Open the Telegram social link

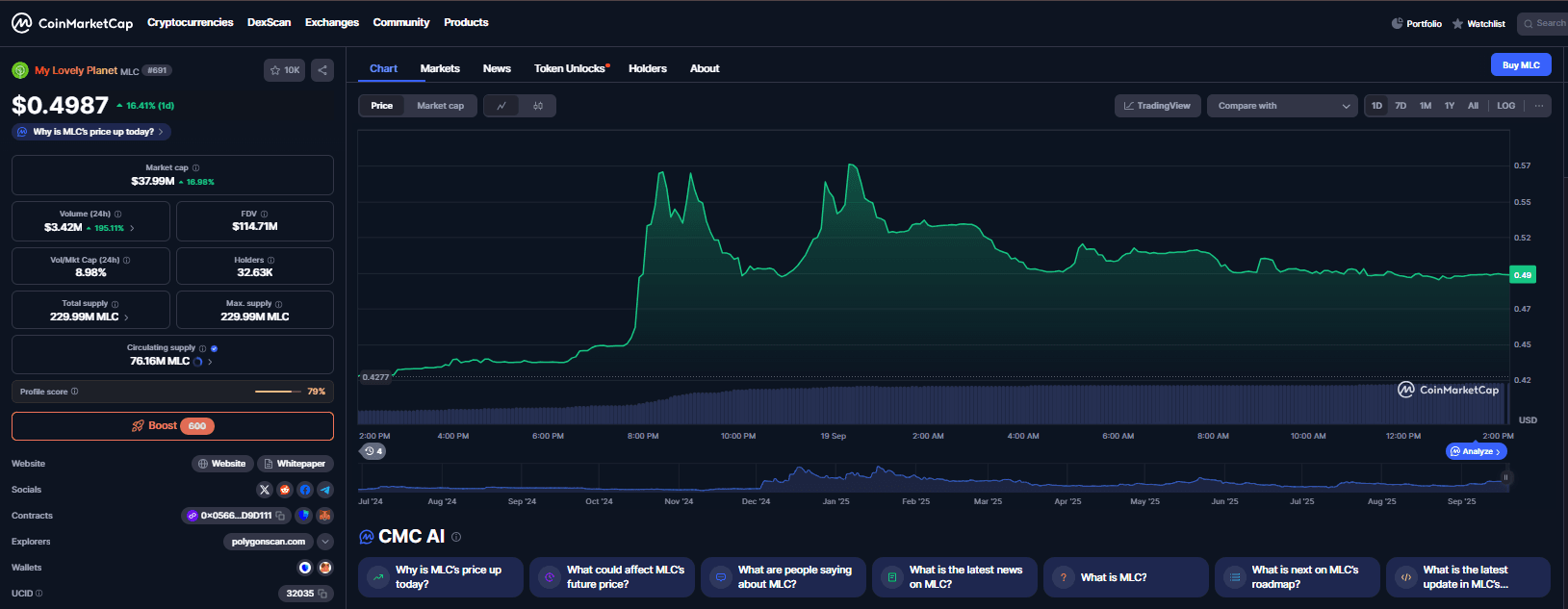(x=325, y=490)
